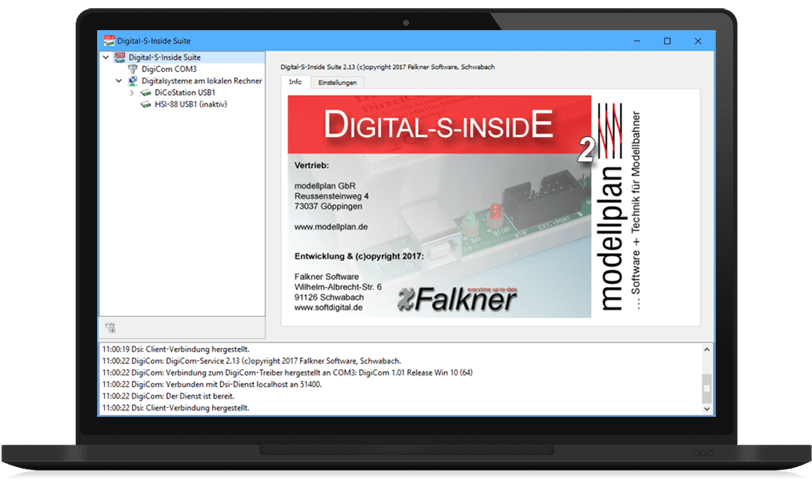Click the Vertrieb heading text
This screenshot has height=480, width=812.
coord(311,166)
